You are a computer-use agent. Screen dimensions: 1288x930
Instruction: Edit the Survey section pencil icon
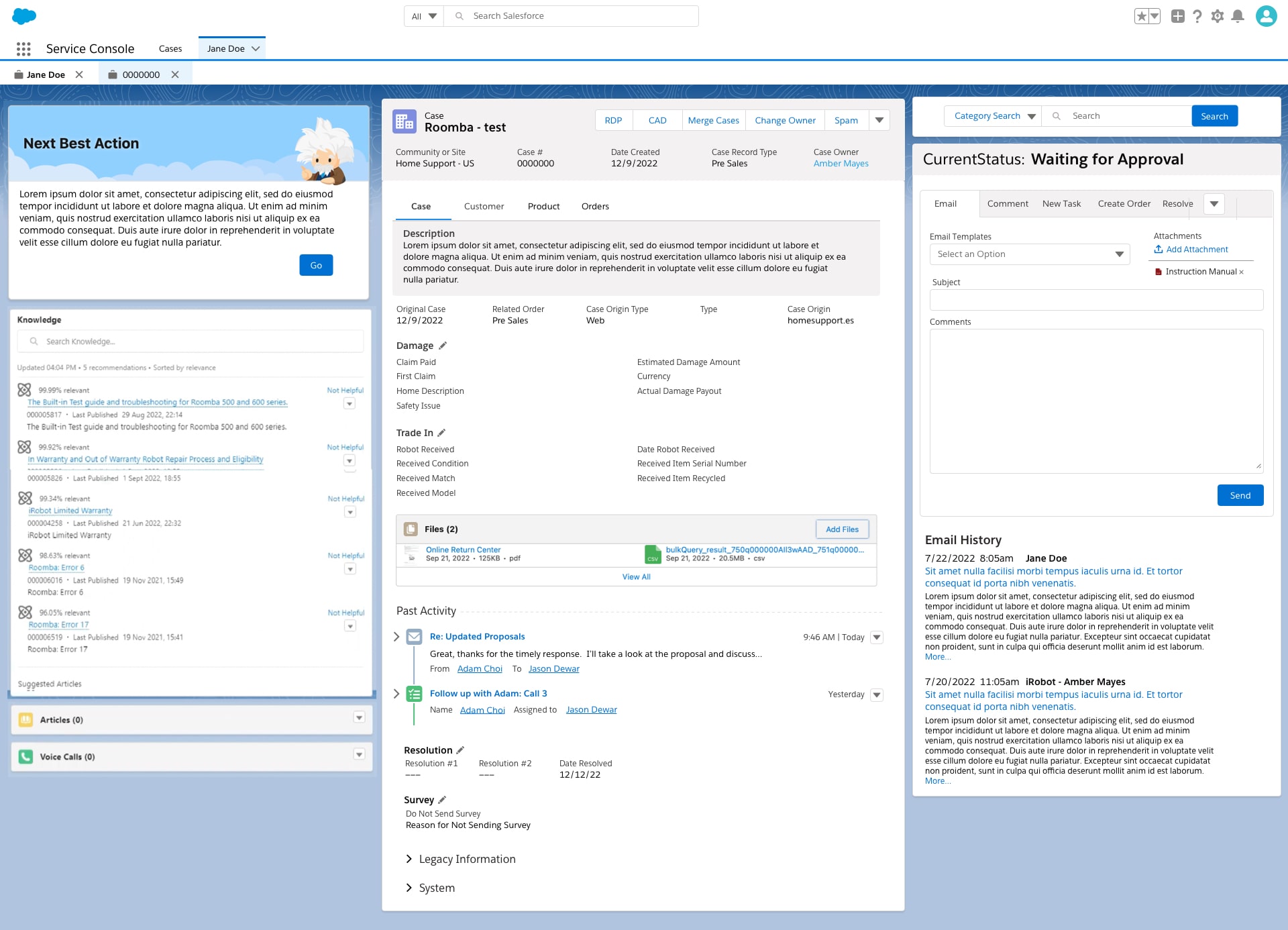click(x=442, y=800)
